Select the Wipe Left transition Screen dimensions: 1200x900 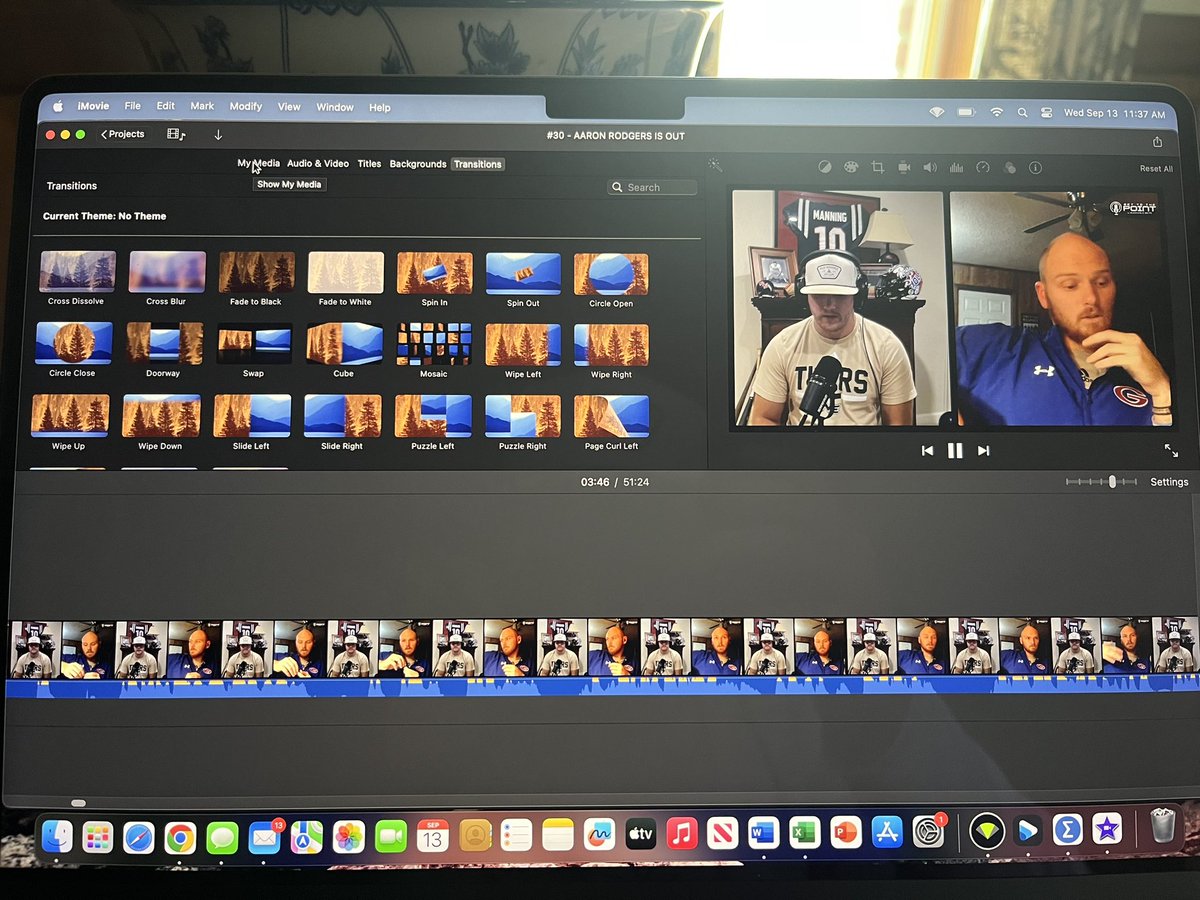pyautogui.click(x=523, y=345)
